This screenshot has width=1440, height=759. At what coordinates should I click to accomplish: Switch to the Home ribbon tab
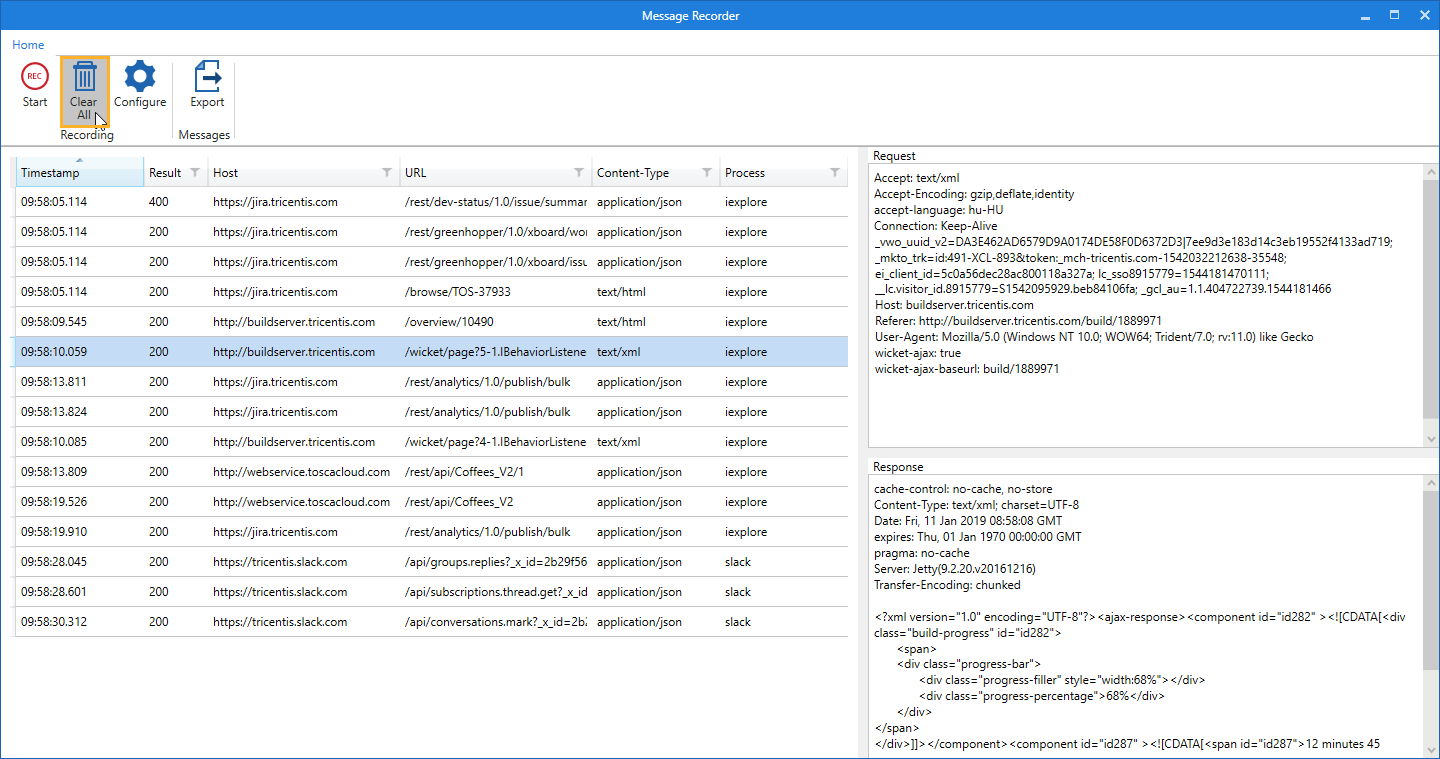click(28, 45)
